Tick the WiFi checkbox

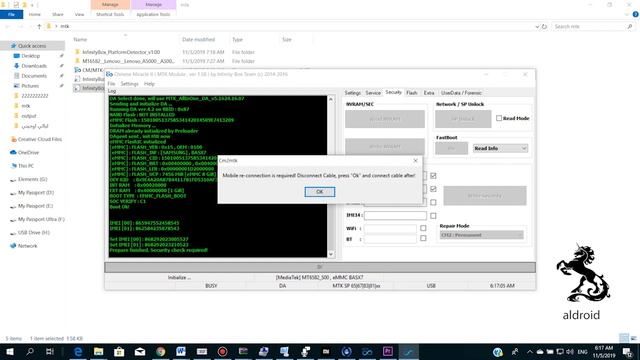[423, 228]
